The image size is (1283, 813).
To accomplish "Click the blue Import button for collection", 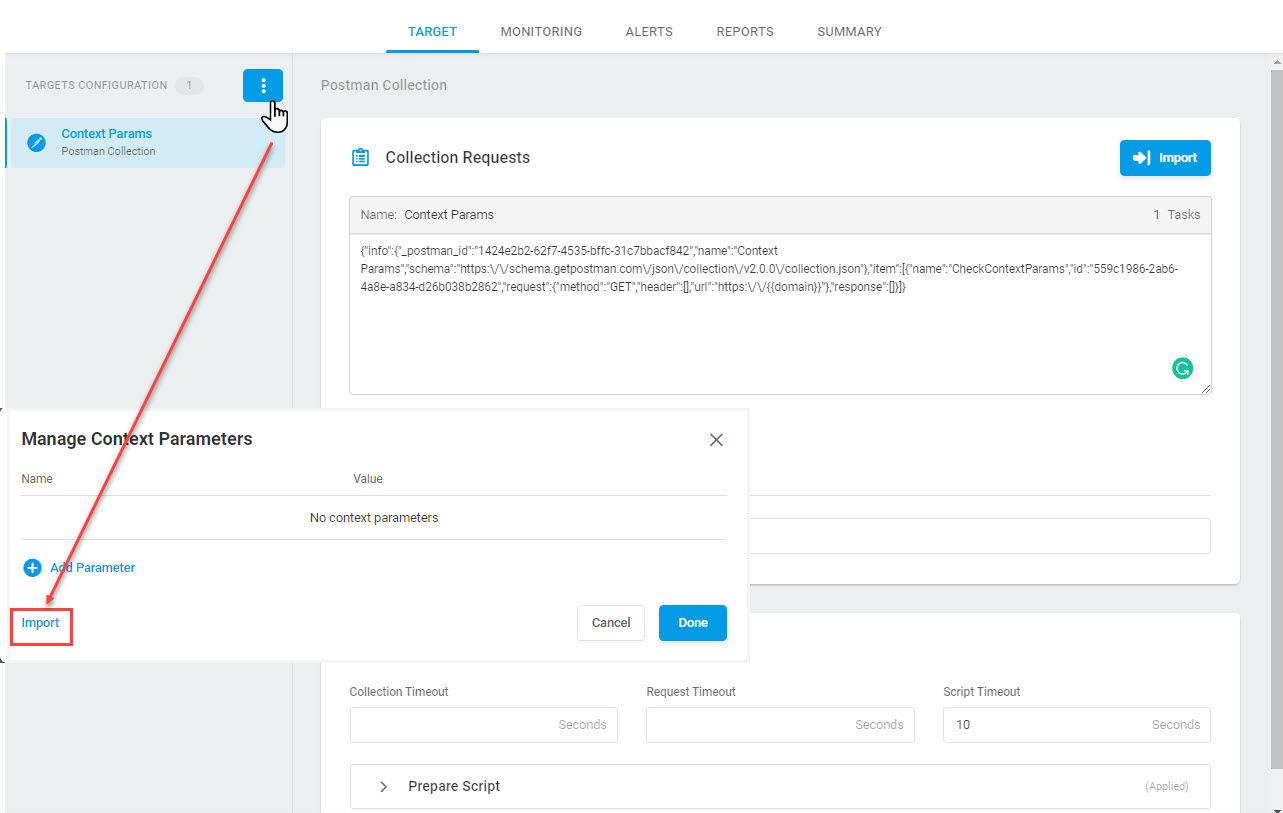I will pyautogui.click(x=1165, y=158).
